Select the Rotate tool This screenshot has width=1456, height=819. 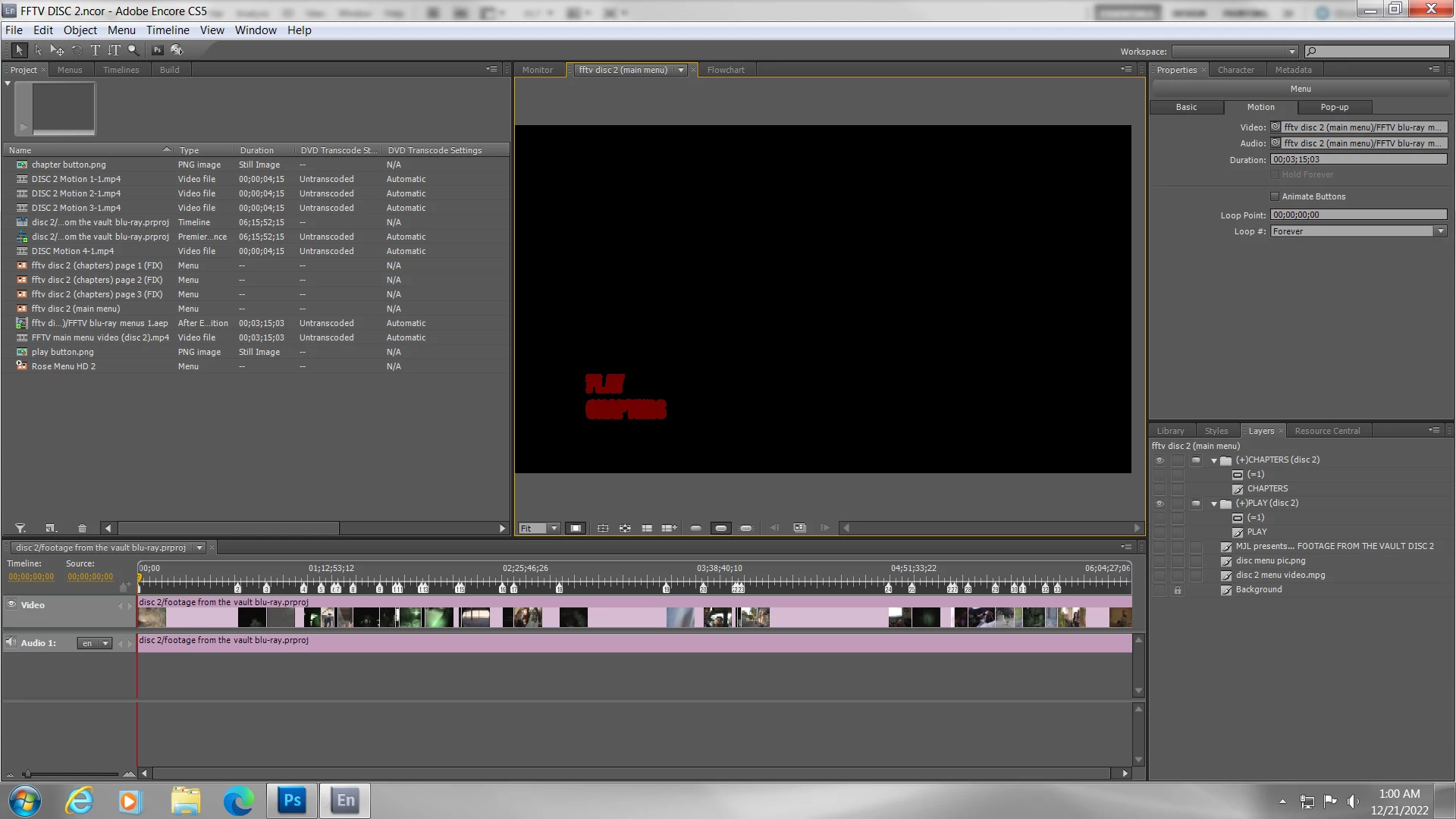click(x=77, y=50)
